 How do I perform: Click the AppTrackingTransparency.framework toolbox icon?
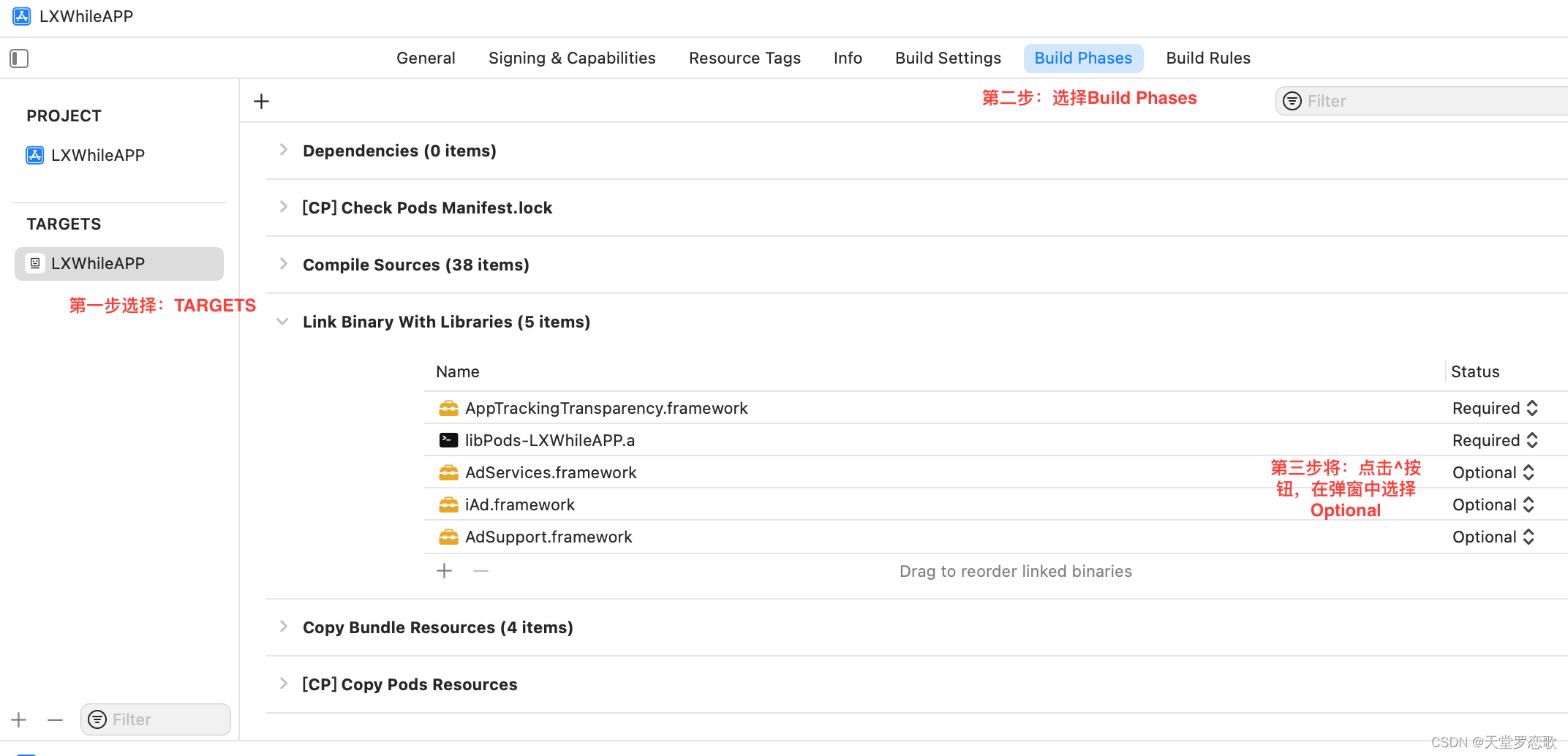(x=448, y=407)
